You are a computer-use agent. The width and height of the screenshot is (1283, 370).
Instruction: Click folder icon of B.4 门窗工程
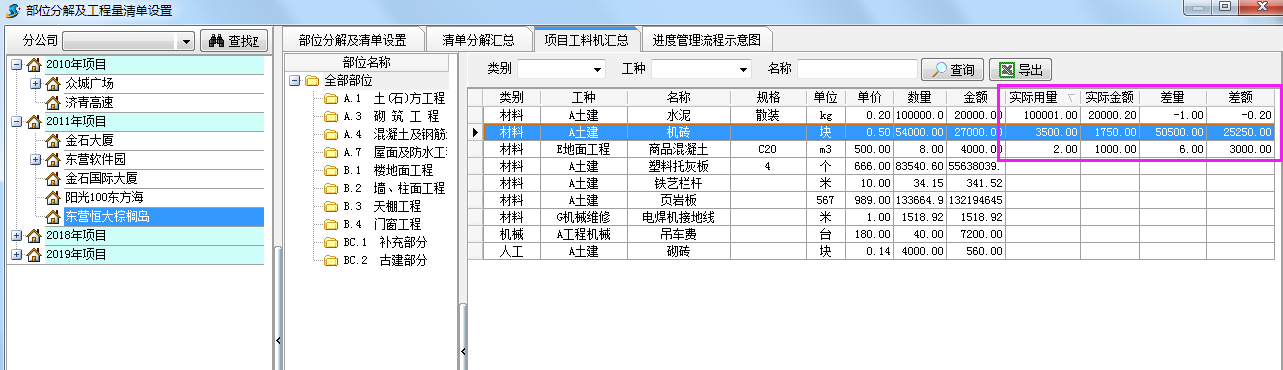point(331,224)
